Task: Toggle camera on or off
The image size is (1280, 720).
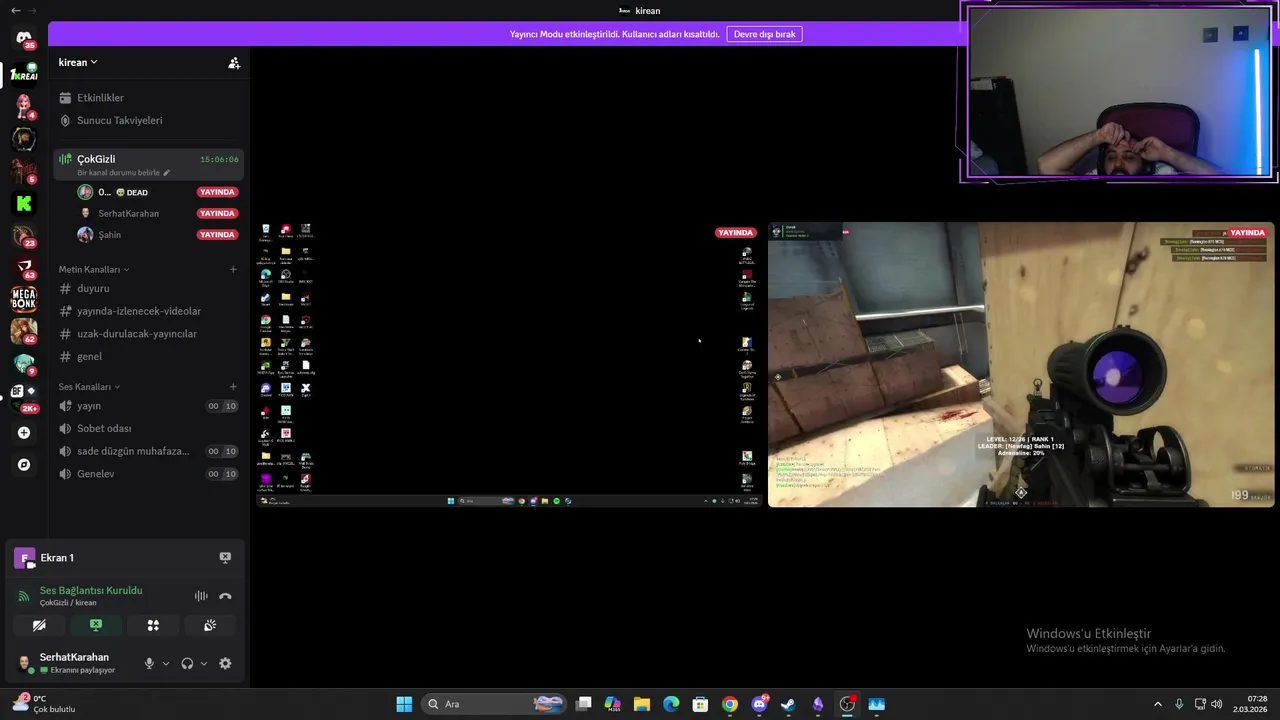Action: tap(39, 625)
